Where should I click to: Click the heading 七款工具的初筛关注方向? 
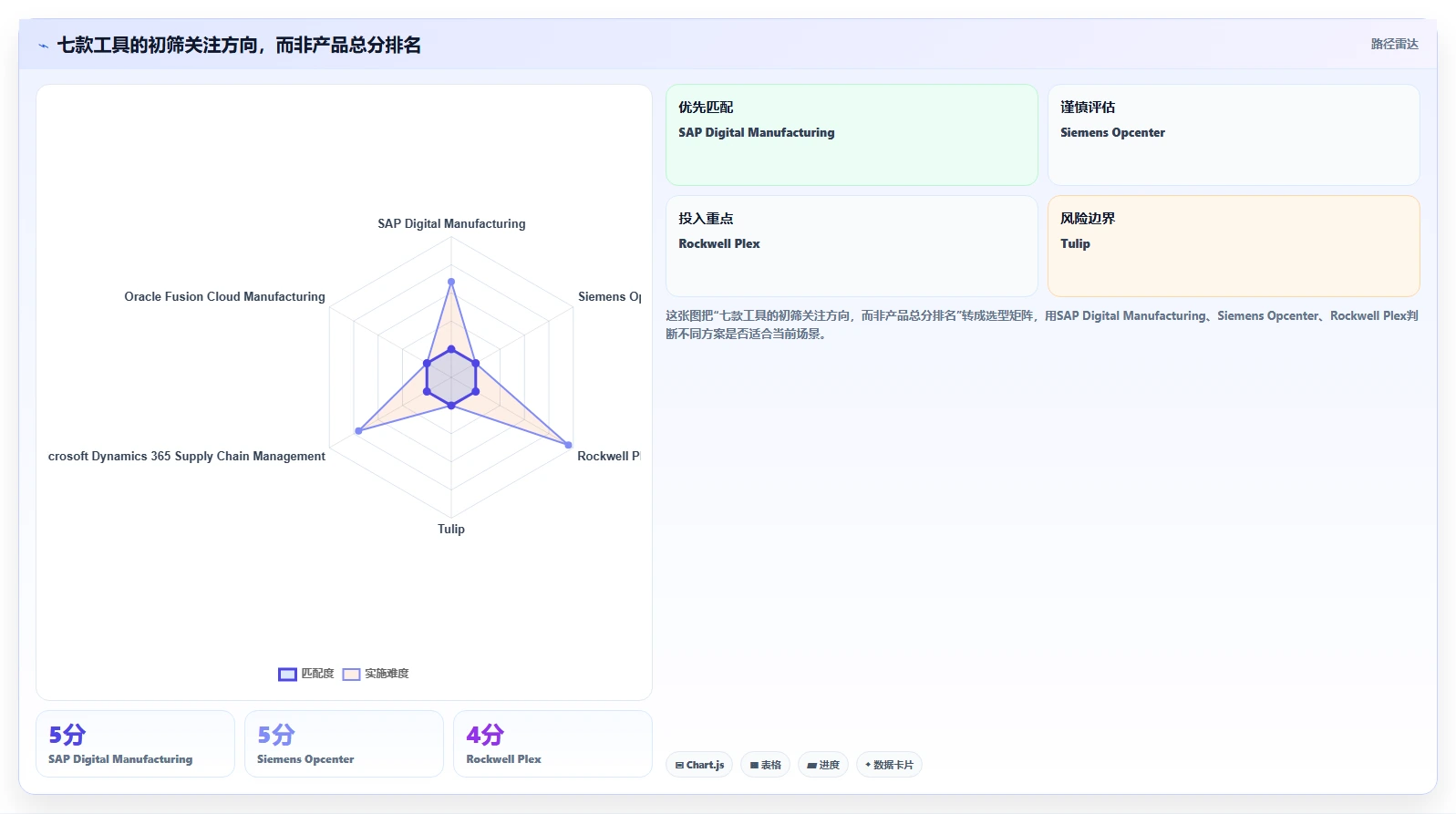tap(239, 45)
